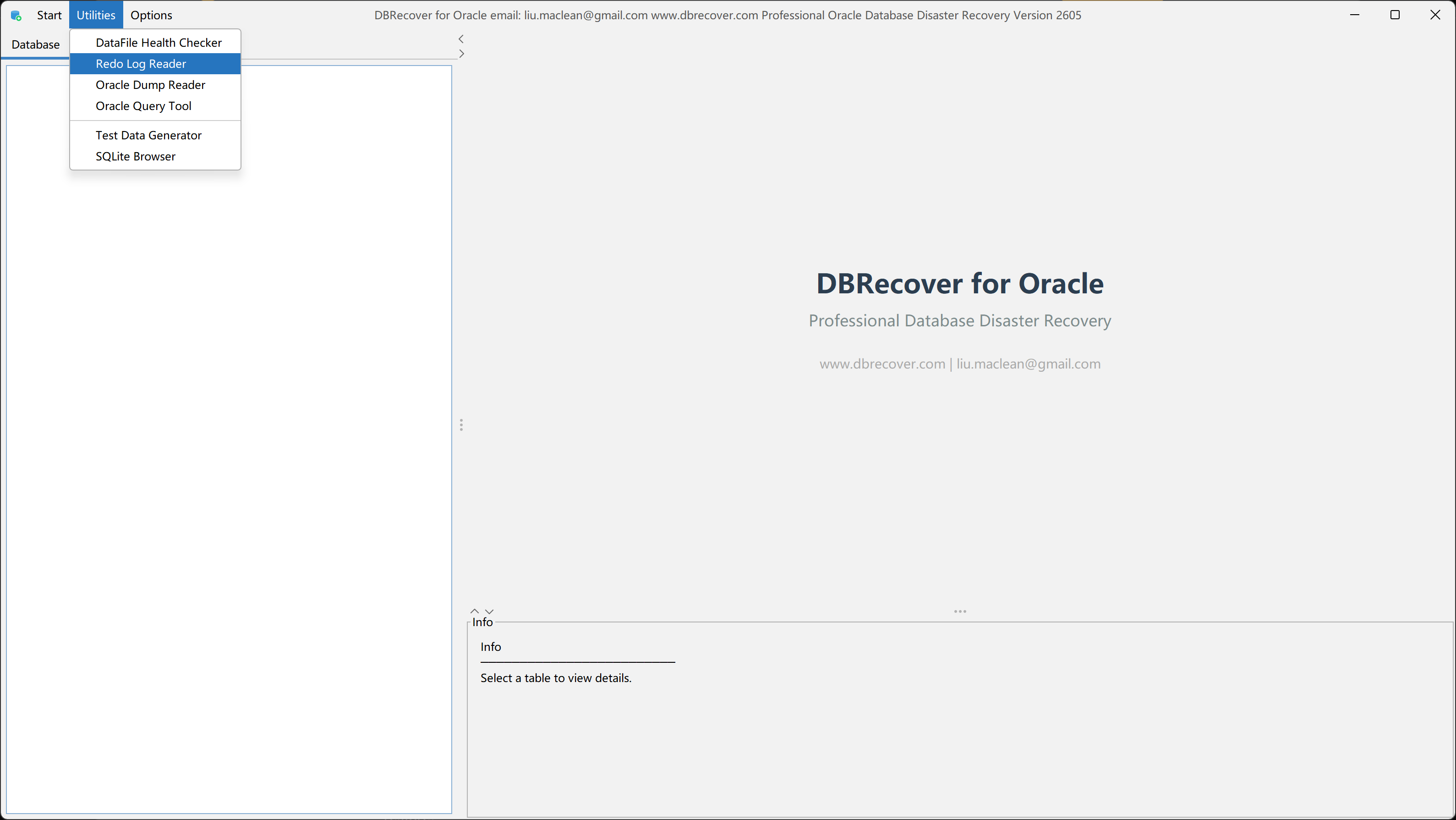Viewport: 1456px width, 820px height.
Task: Close the DBRecover window
Action: coord(1434,15)
